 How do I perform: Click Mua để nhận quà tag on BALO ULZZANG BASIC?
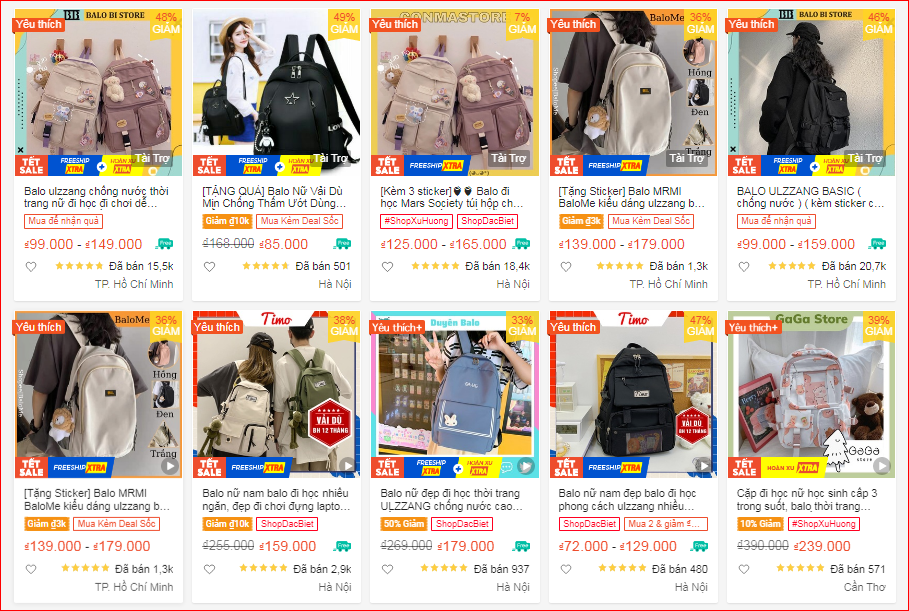776,221
